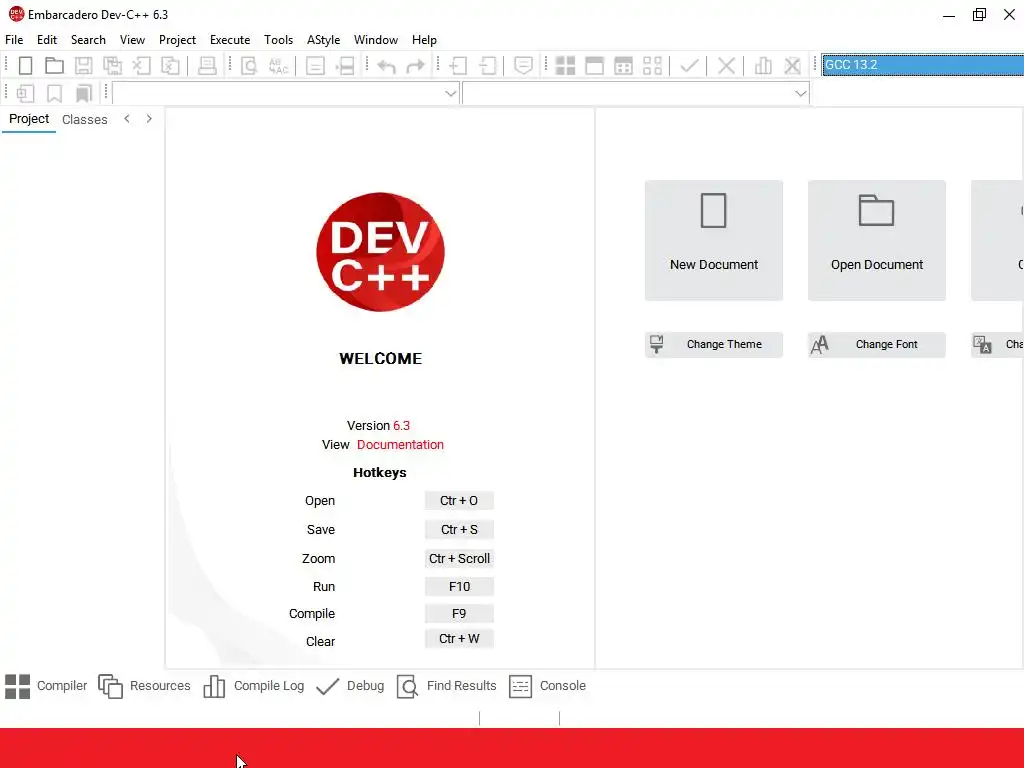
Task: Click the version 6.3 red link
Action: coord(402,426)
